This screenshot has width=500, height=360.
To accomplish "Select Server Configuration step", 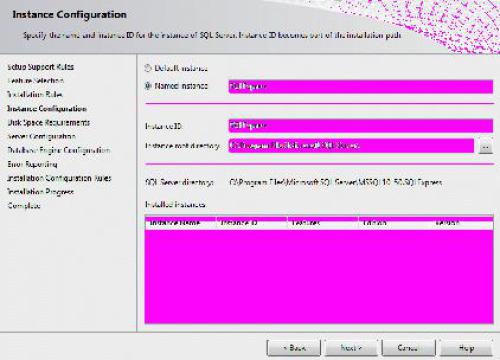I will tap(42, 137).
